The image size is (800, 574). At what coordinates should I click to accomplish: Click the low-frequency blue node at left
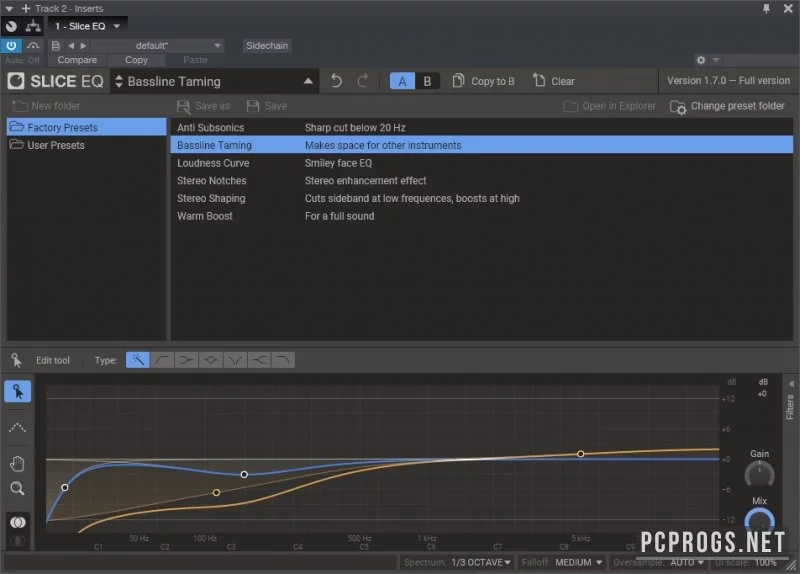(x=65, y=487)
